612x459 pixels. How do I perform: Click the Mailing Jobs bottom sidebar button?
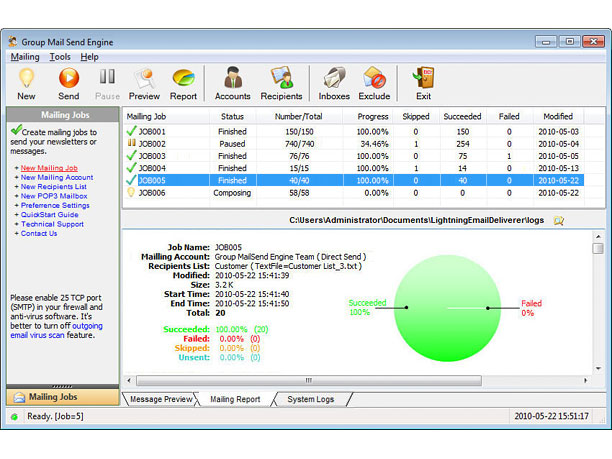click(63, 397)
